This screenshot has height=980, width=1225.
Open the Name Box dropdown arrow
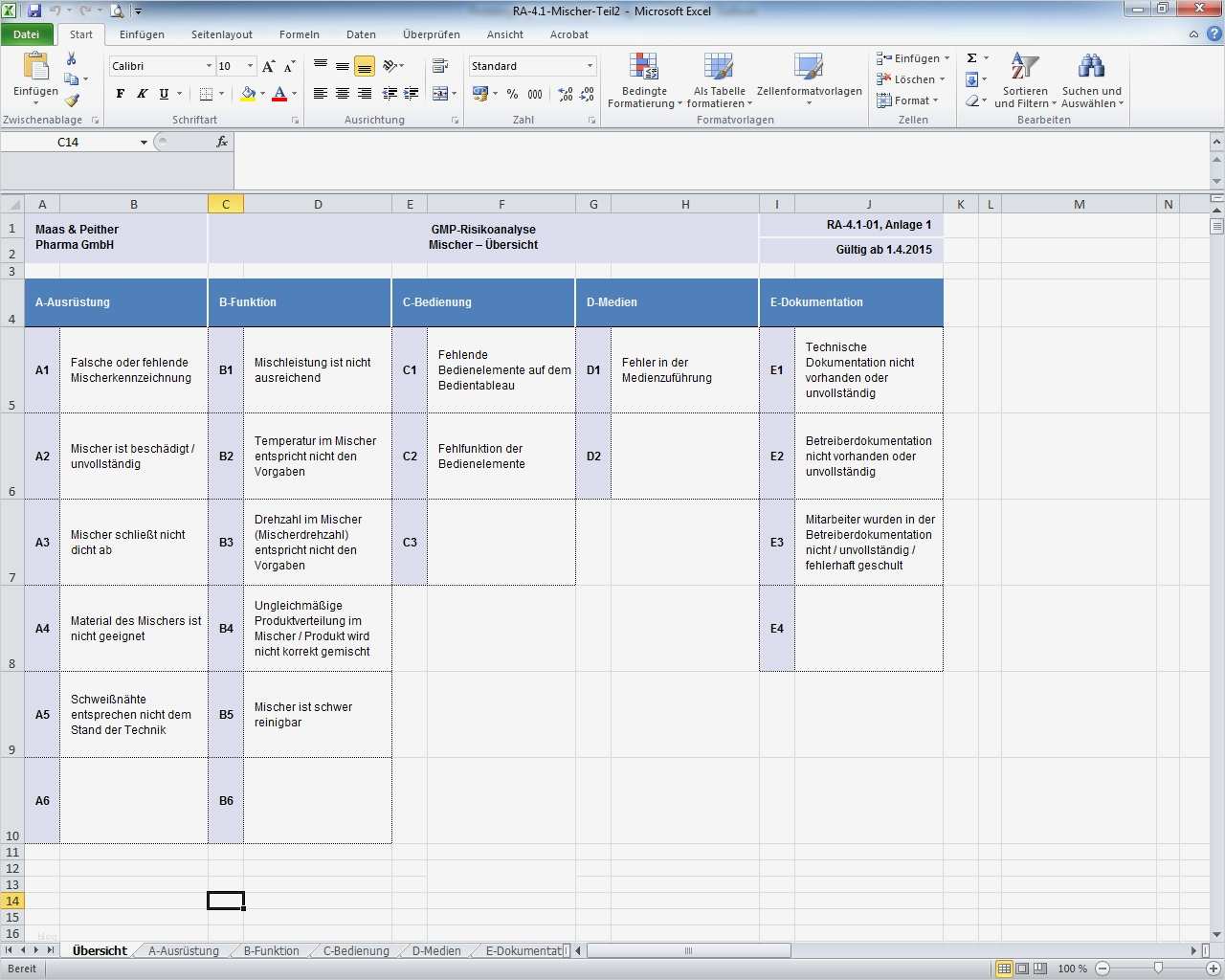pyautogui.click(x=144, y=143)
